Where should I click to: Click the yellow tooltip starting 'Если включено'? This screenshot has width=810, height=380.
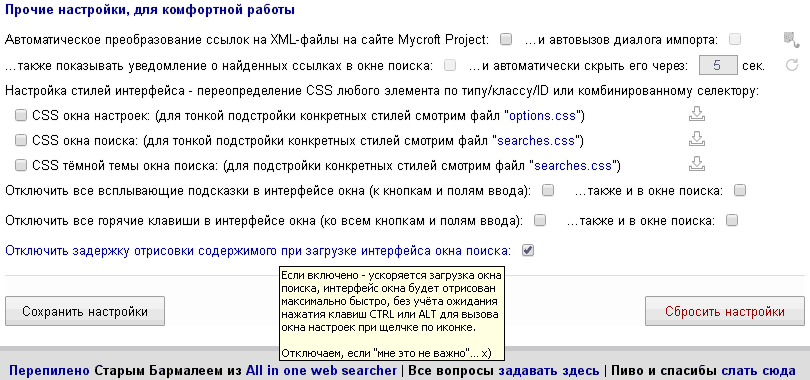point(392,313)
